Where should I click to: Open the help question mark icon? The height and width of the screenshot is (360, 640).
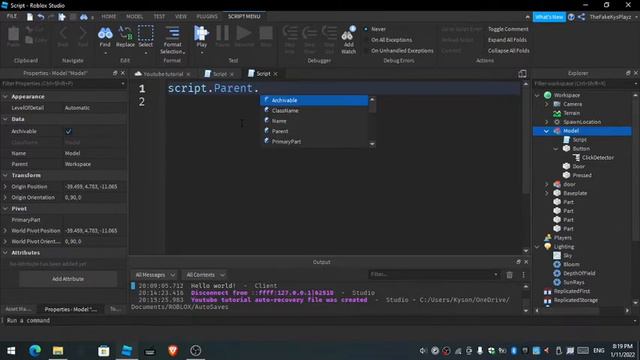(571, 17)
